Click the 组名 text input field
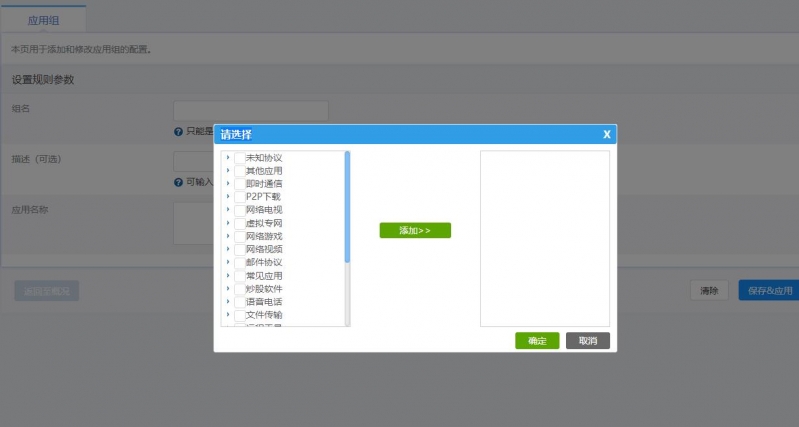 (x=251, y=110)
